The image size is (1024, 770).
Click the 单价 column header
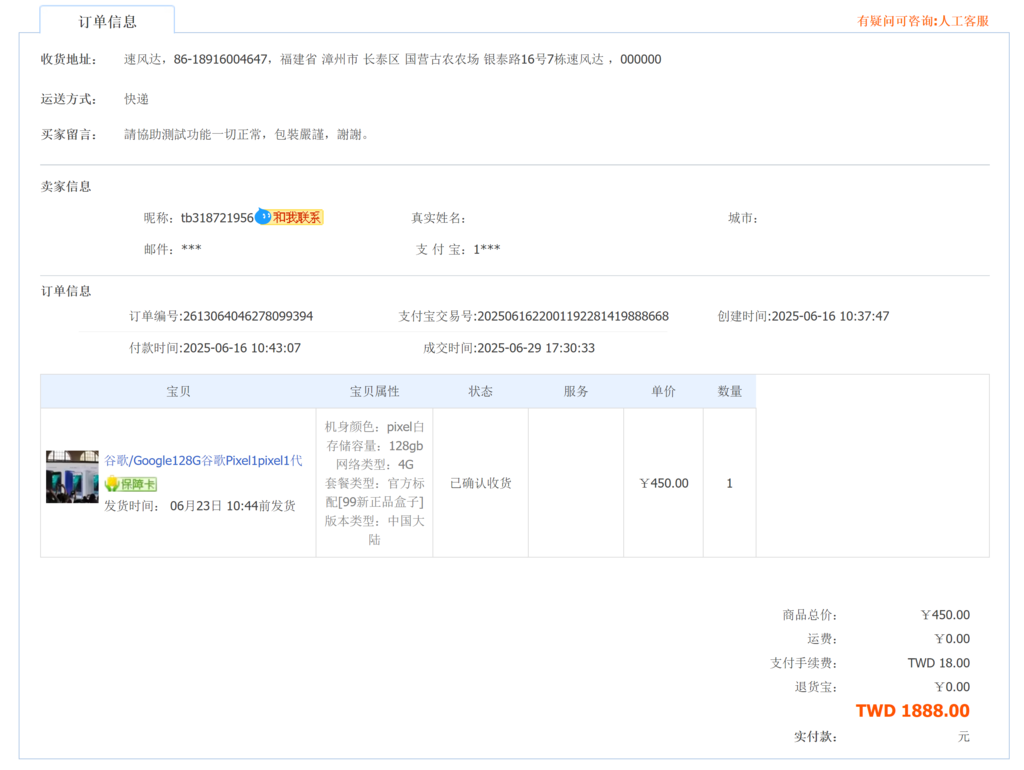pos(664,391)
